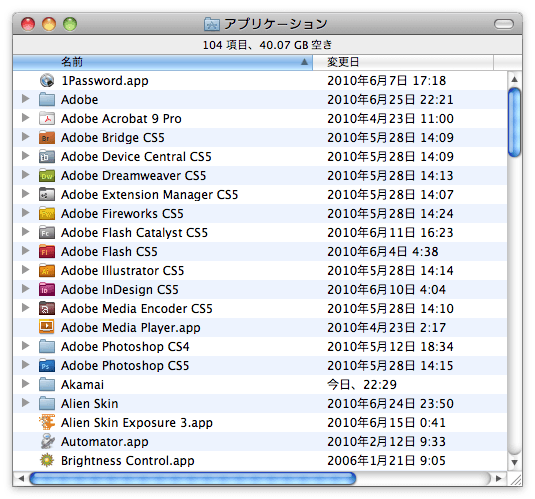Viewport: 535px width, 499px height.
Task: Expand the Adobe Media Encoder CS5 triangle
Action: pos(25,308)
